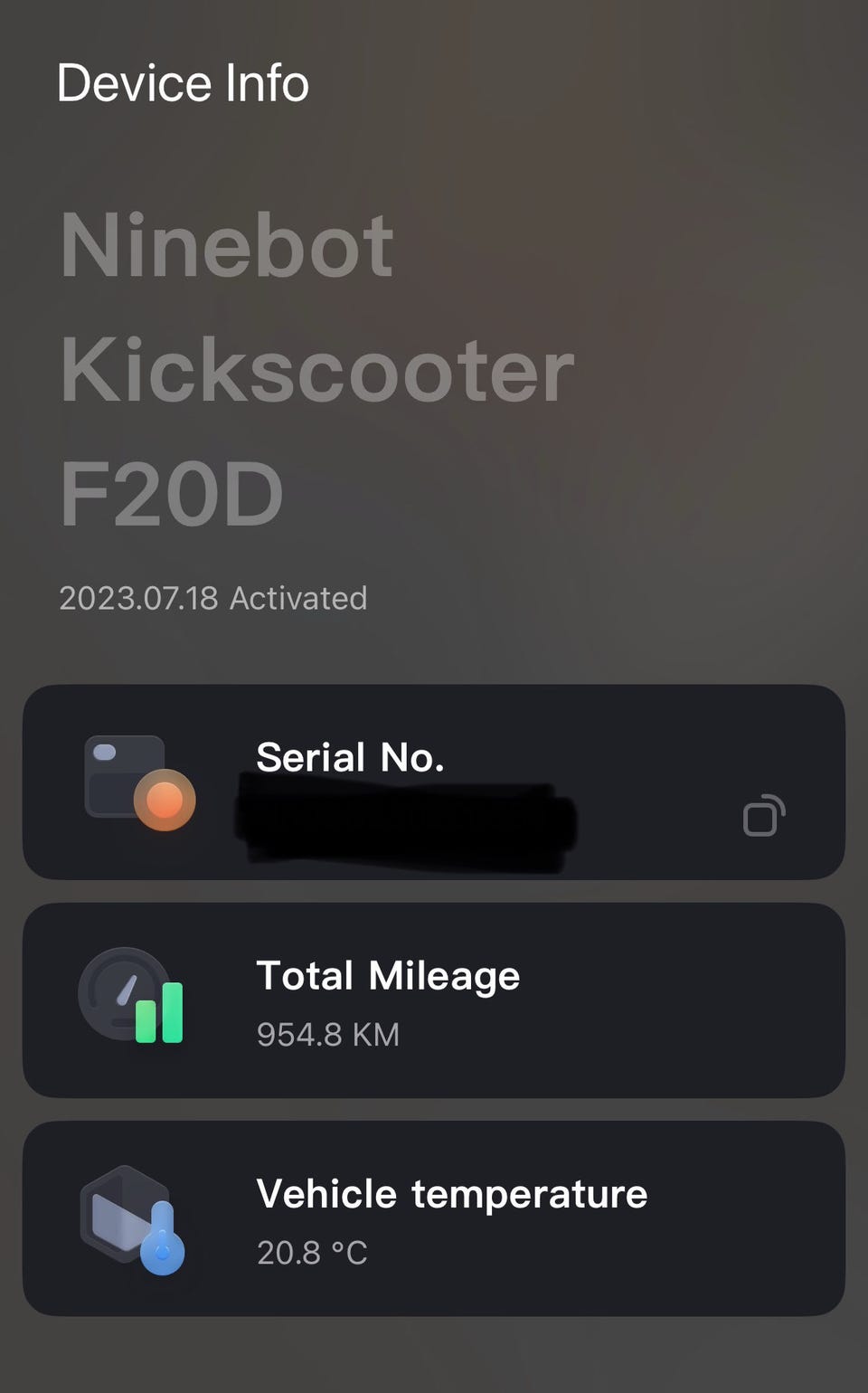Tap the word Activated

point(298,598)
